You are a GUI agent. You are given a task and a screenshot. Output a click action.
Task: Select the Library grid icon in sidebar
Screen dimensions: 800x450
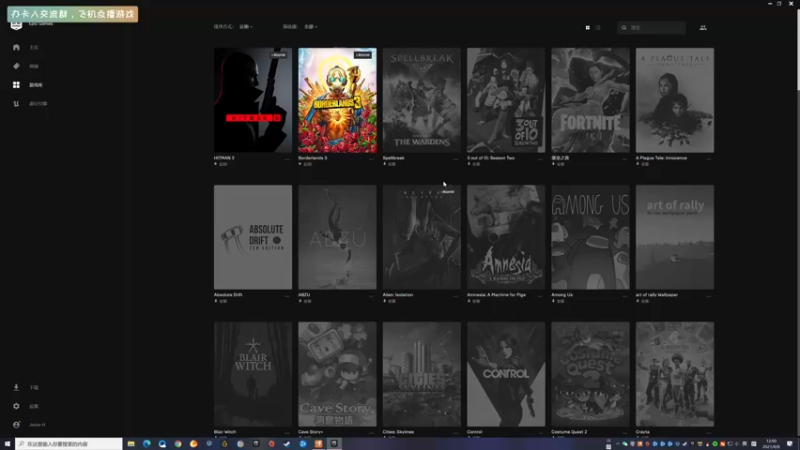coord(16,85)
